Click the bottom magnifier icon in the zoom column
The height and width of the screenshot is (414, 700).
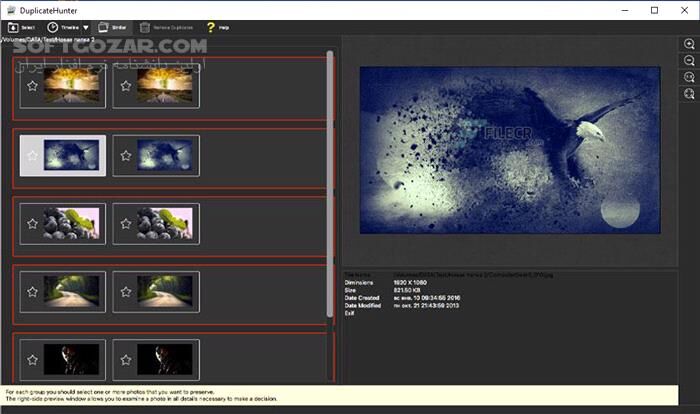click(689, 94)
